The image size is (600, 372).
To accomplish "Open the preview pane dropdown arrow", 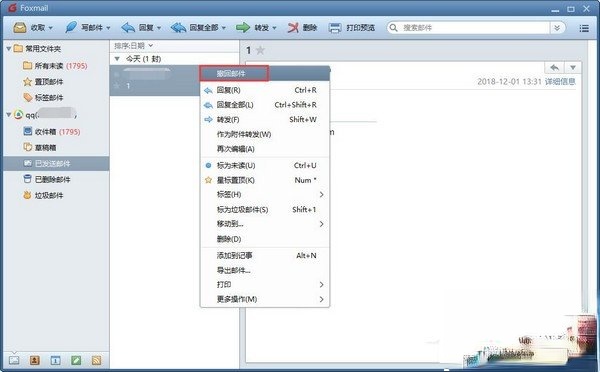I will (x=573, y=68).
